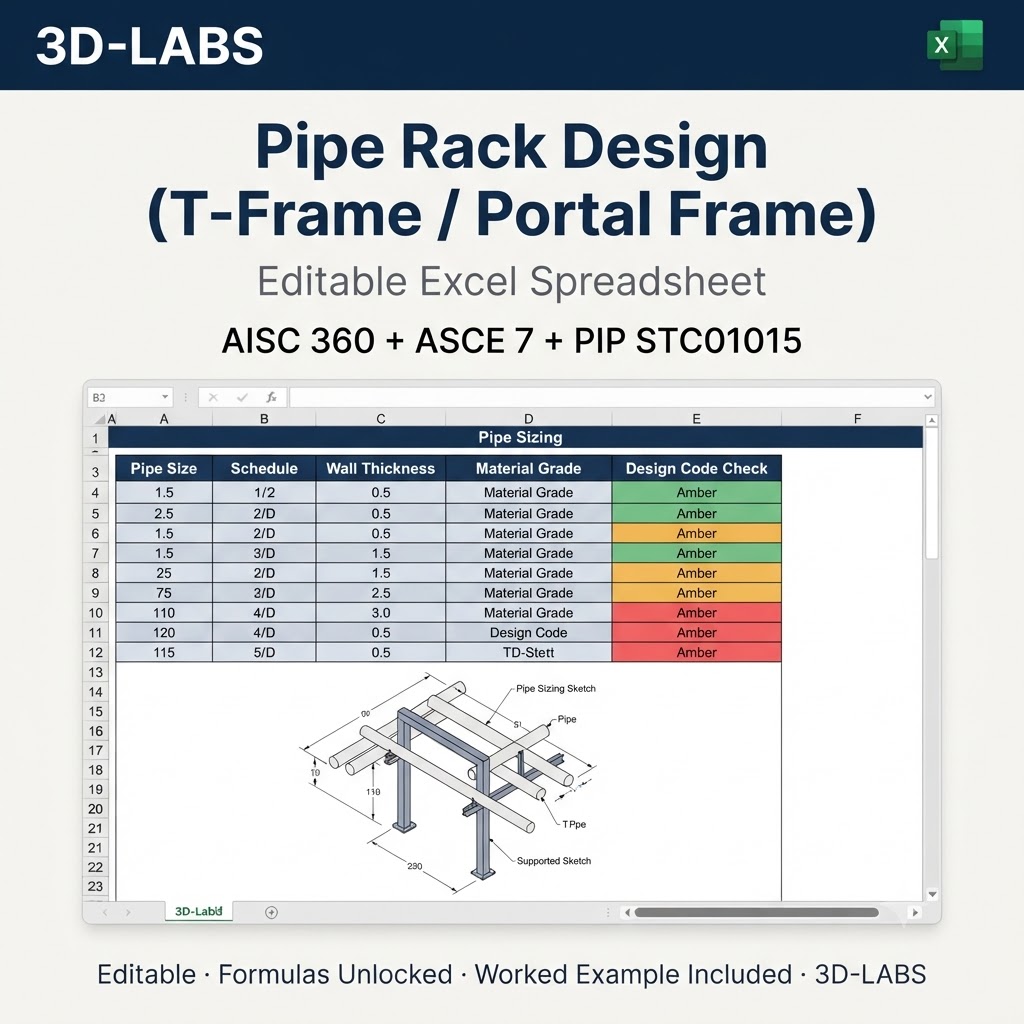Click Pipe Size cell 75

tap(164, 593)
